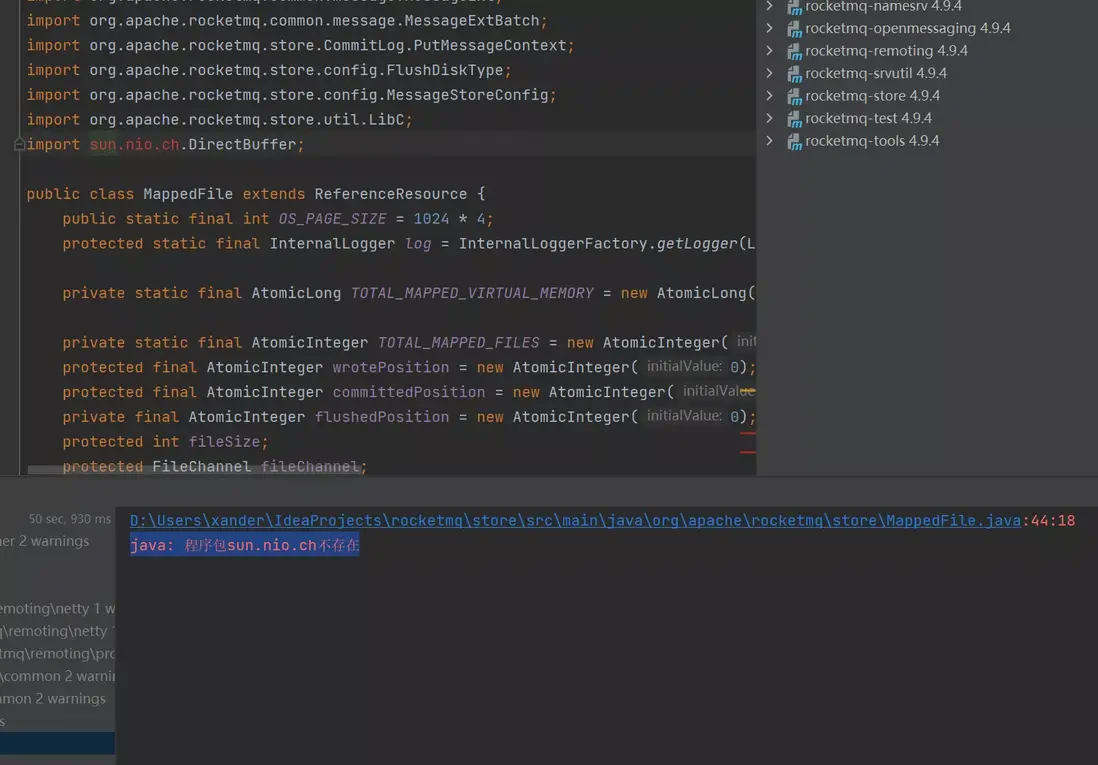Click the rocketmq-store Maven module icon
This screenshot has width=1098, height=765.
pos(794,96)
